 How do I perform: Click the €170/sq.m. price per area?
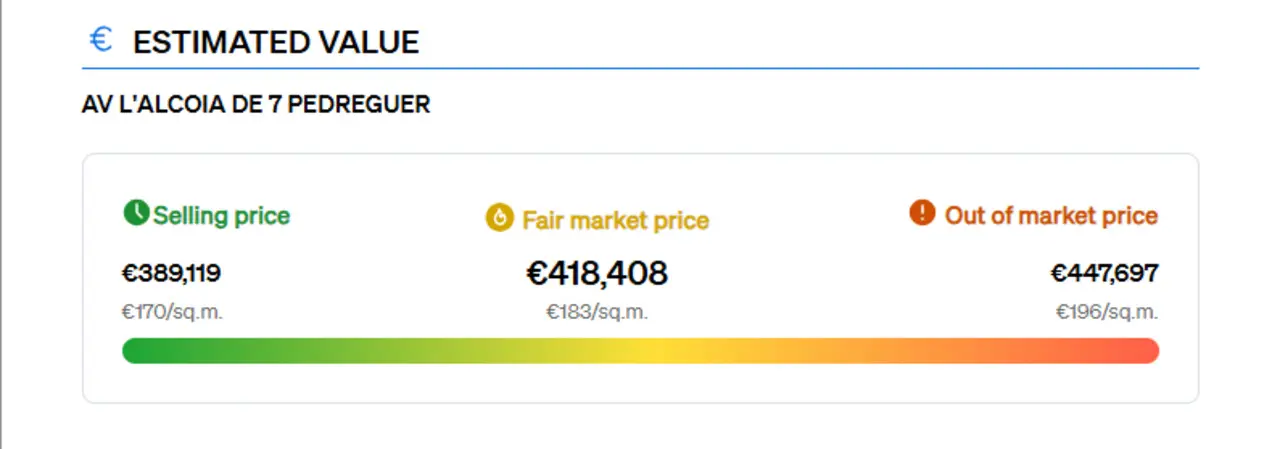tap(172, 312)
